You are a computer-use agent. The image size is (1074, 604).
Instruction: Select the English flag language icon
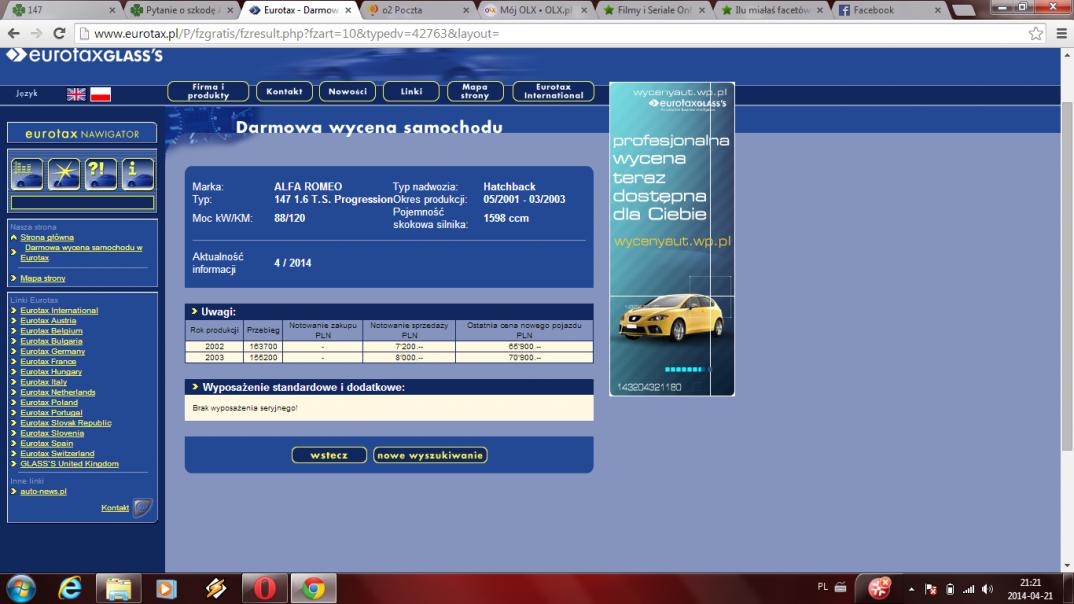[x=76, y=94]
